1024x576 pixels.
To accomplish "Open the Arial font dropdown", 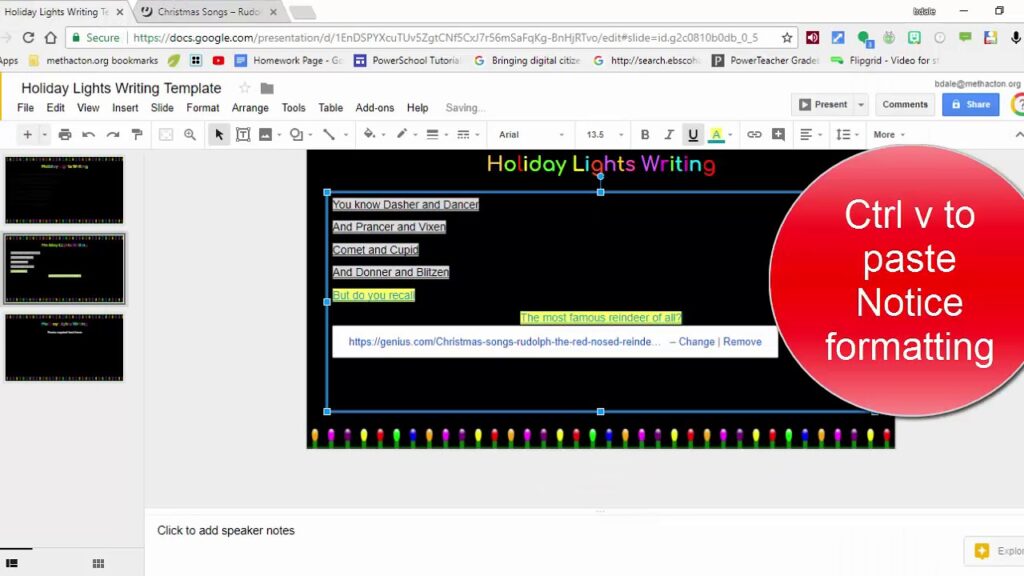I will [x=530, y=134].
